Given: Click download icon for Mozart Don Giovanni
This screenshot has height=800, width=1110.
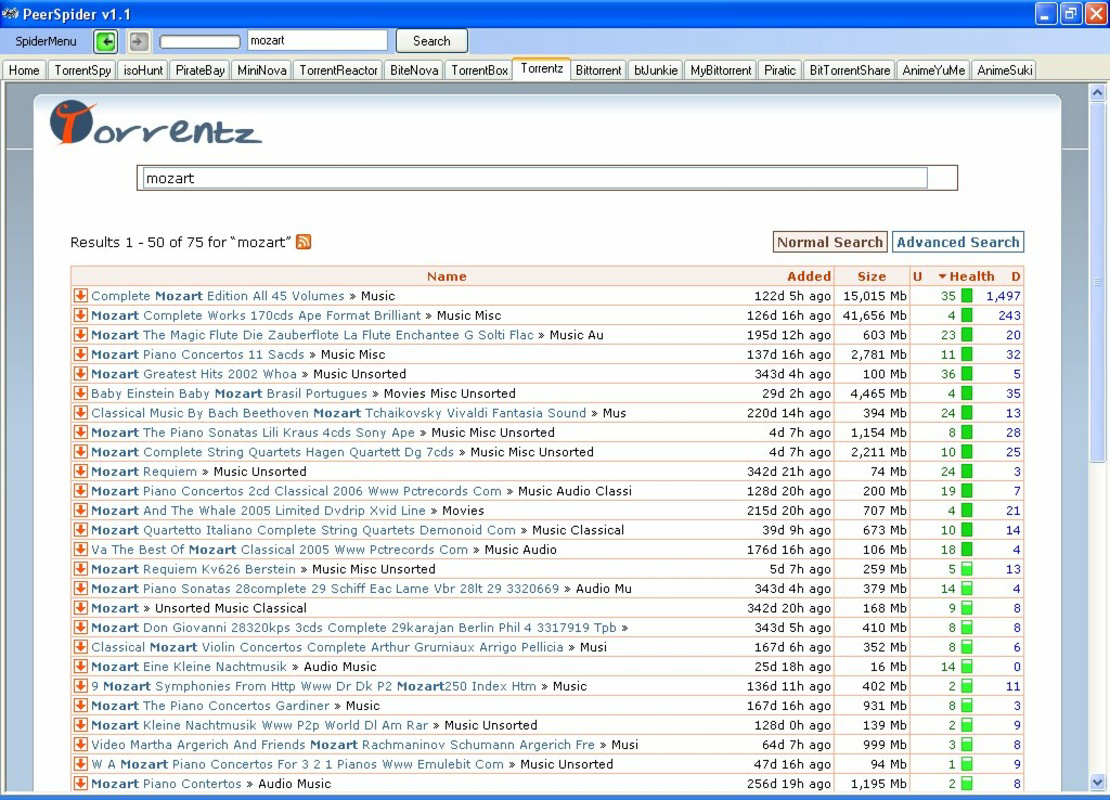Looking at the screenshot, I should pos(81,627).
